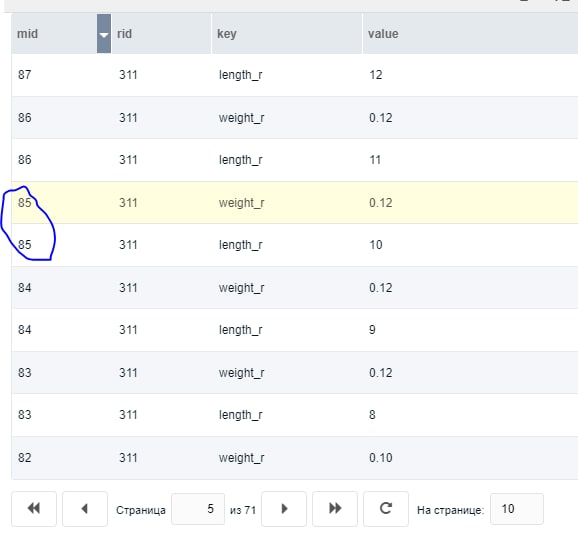This screenshot has height=543, width=578.
Task: Jump to last page of results
Action: 335,509
